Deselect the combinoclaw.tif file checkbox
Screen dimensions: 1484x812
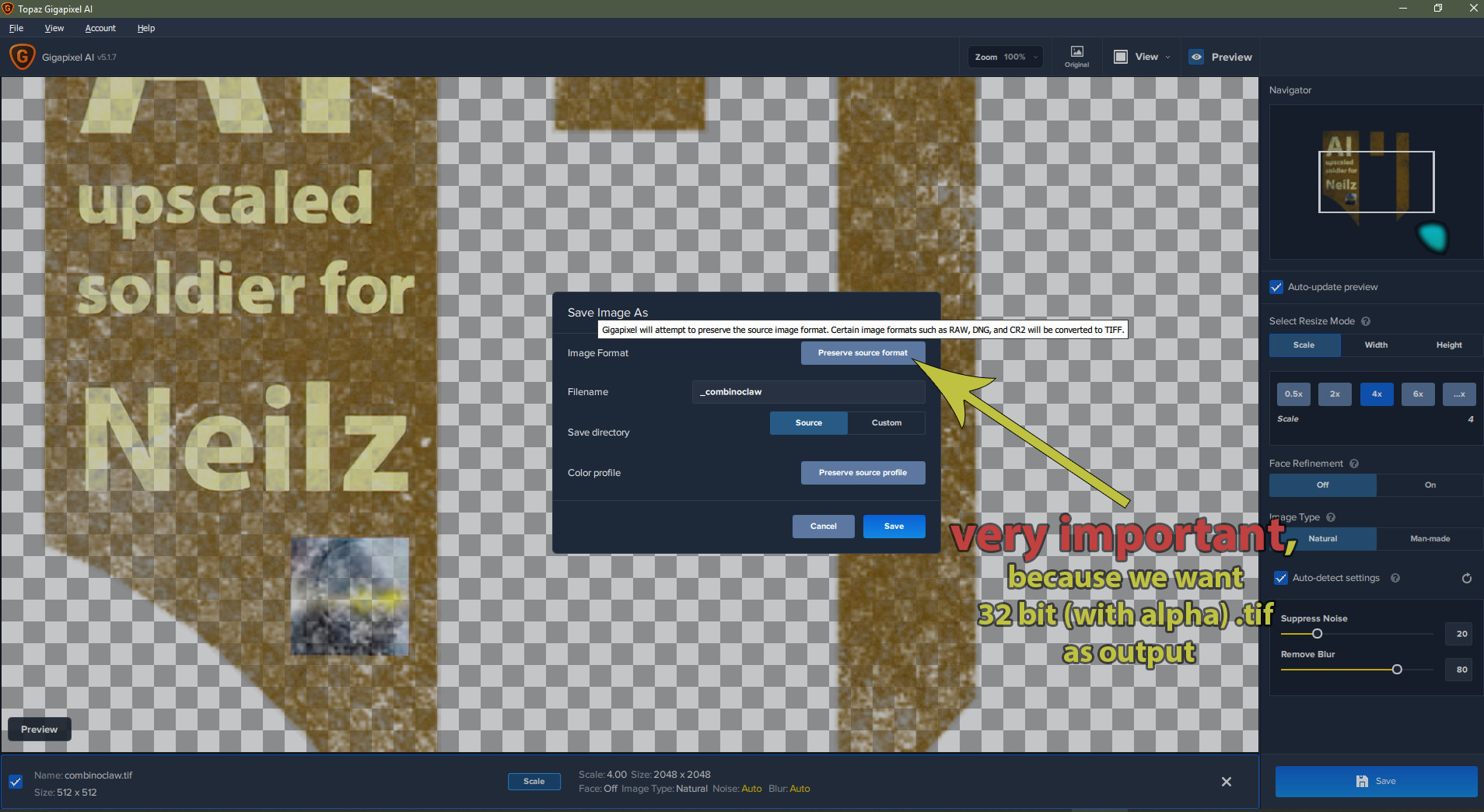tap(16, 782)
